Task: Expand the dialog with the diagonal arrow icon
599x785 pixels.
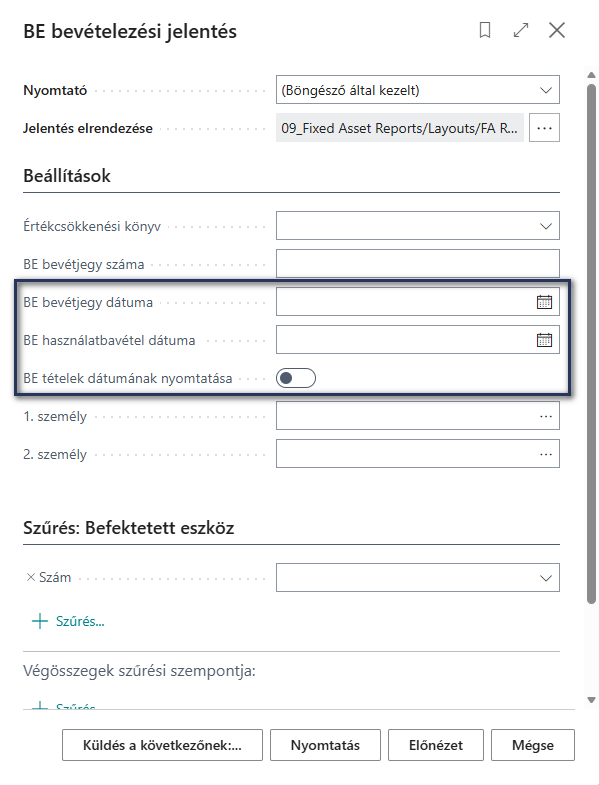Action: (x=521, y=30)
